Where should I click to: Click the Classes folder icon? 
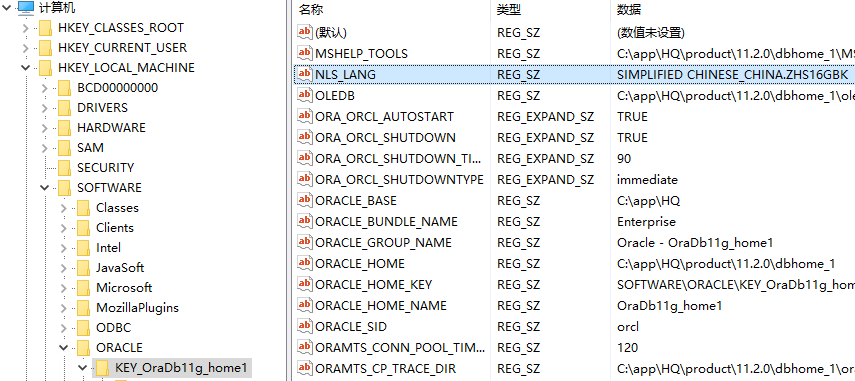click(83, 208)
